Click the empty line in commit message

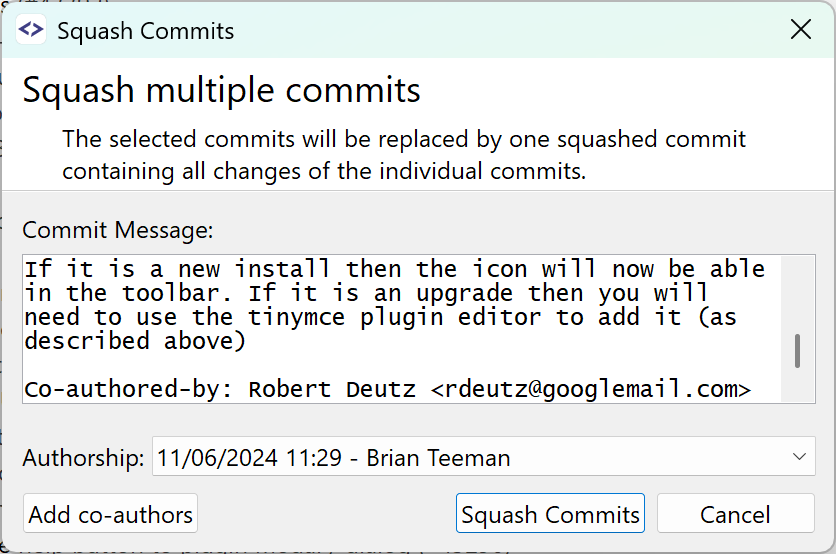[402, 365]
